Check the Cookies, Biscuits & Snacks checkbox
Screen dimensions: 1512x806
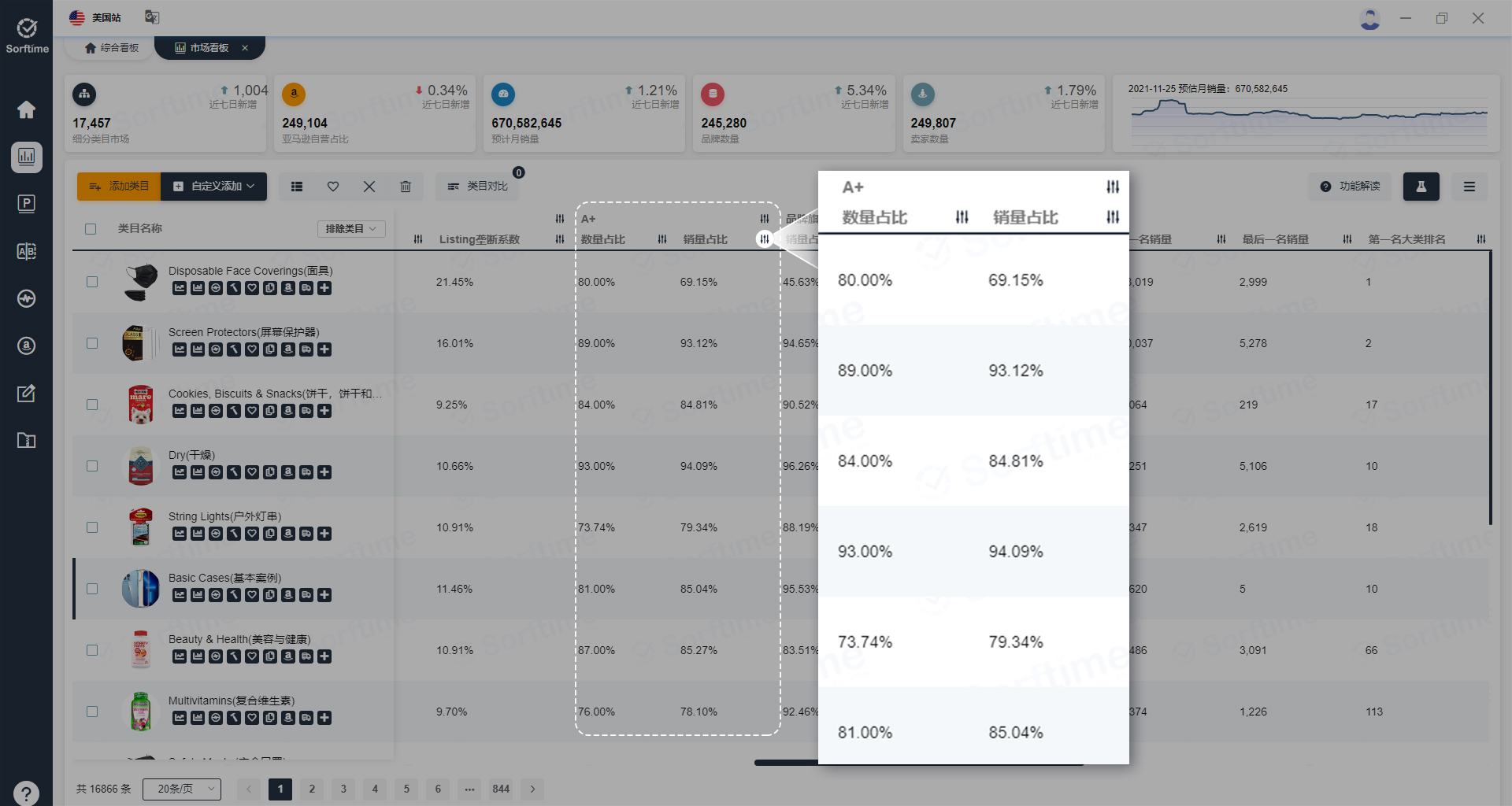(x=92, y=405)
